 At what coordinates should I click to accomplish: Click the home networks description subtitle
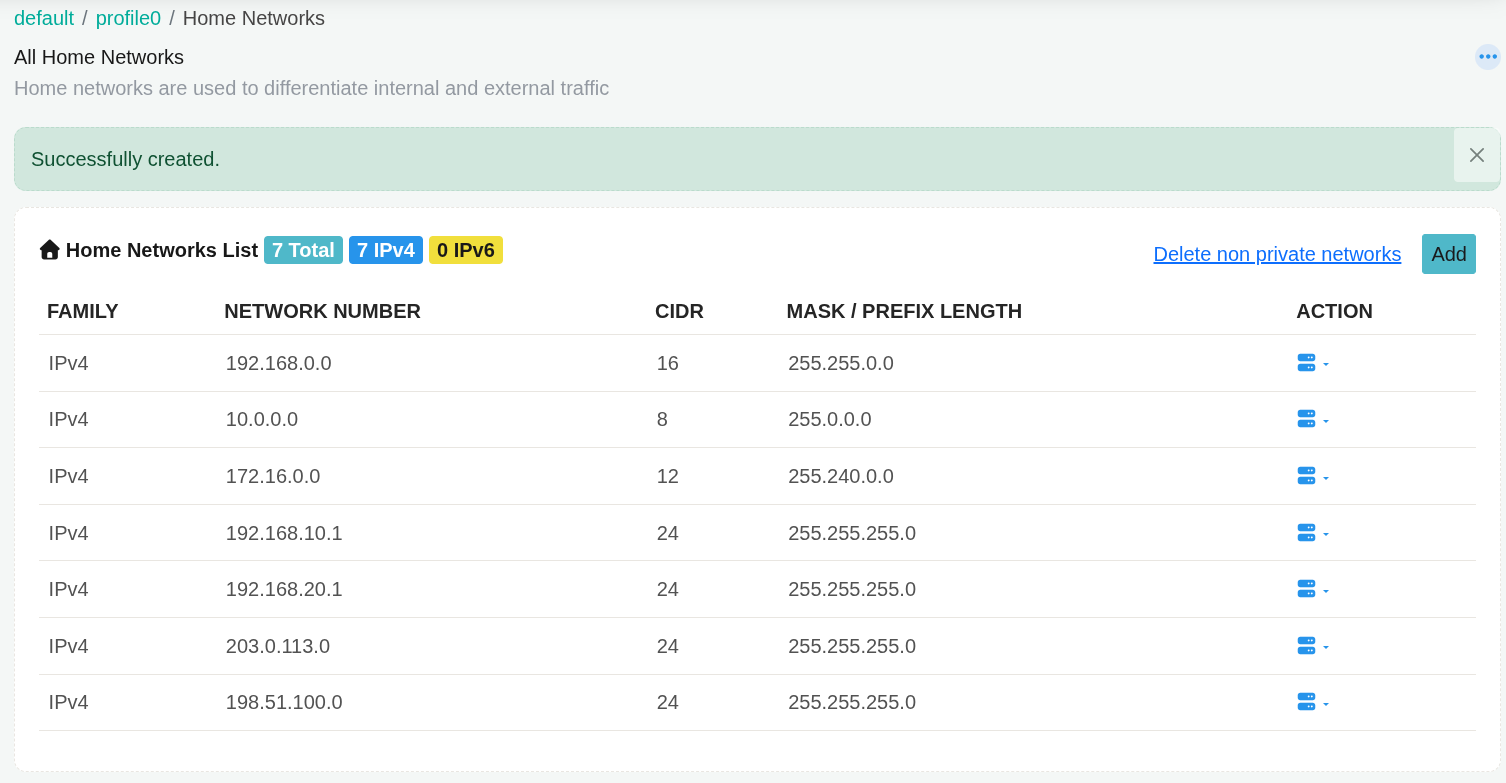(311, 88)
